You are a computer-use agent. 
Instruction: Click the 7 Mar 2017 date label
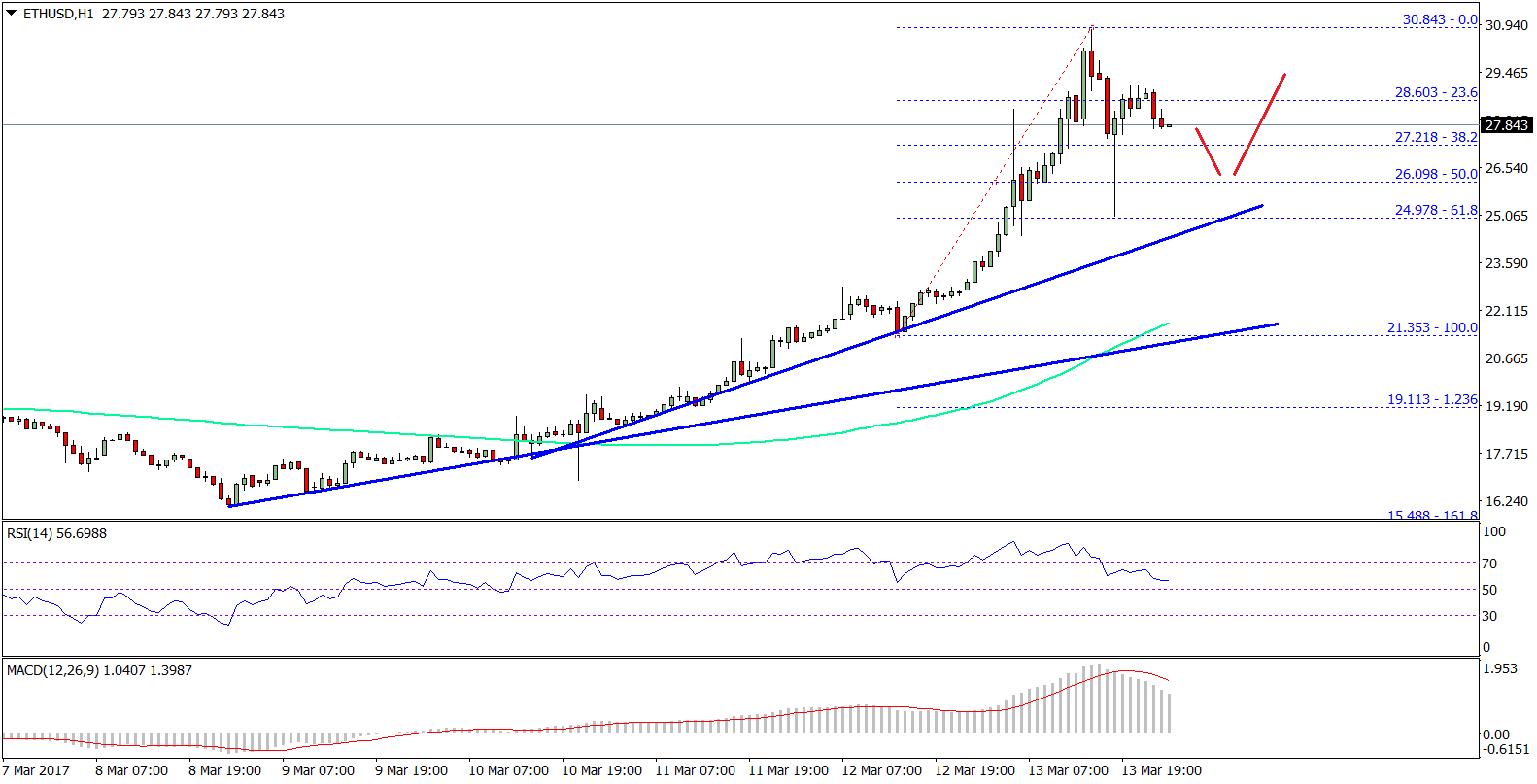point(36,770)
